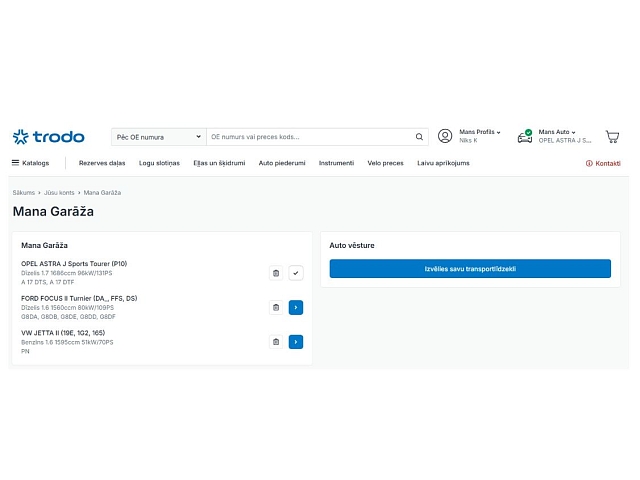Expand the Mans Auto dropdown

click(557, 132)
